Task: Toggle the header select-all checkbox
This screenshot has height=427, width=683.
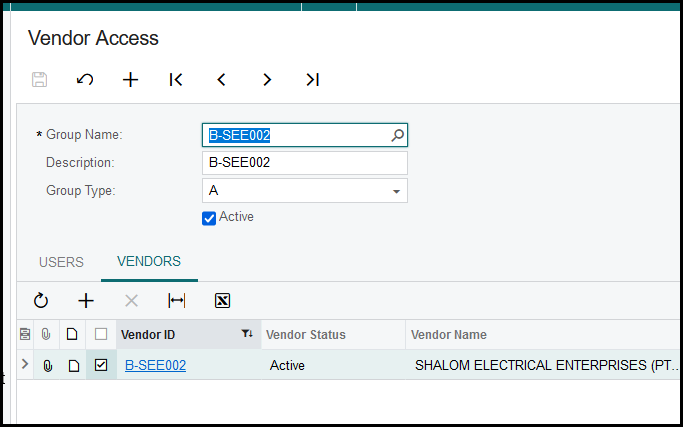Action: [101, 335]
